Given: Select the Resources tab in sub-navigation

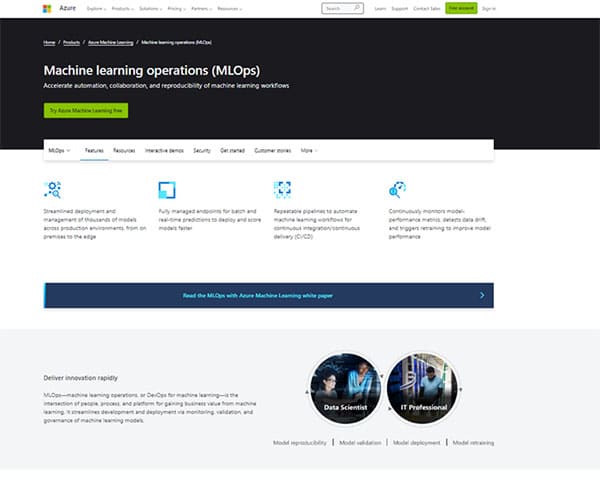Looking at the screenshot, I should click(124, 150).
